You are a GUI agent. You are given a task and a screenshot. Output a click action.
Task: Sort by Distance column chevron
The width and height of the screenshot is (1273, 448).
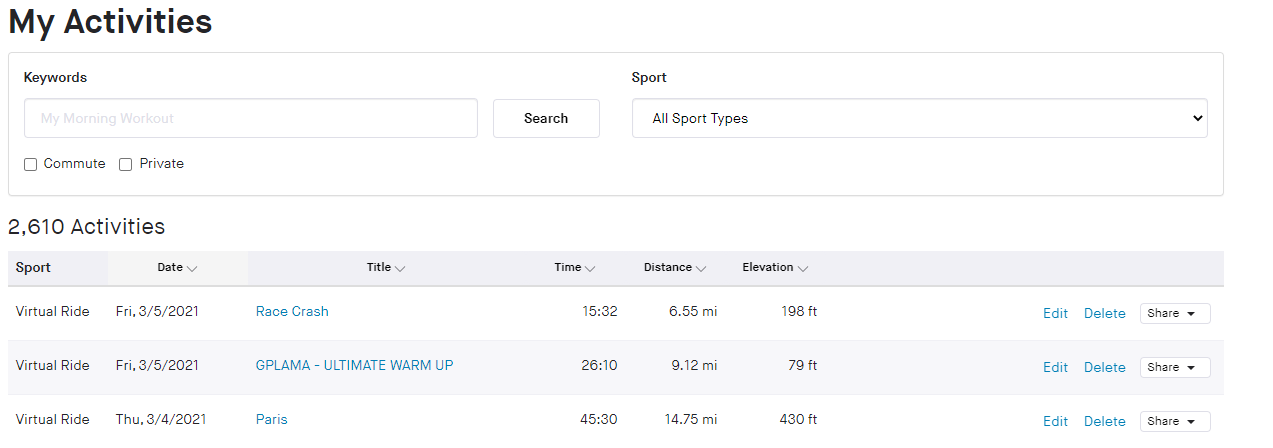(701, 268)
